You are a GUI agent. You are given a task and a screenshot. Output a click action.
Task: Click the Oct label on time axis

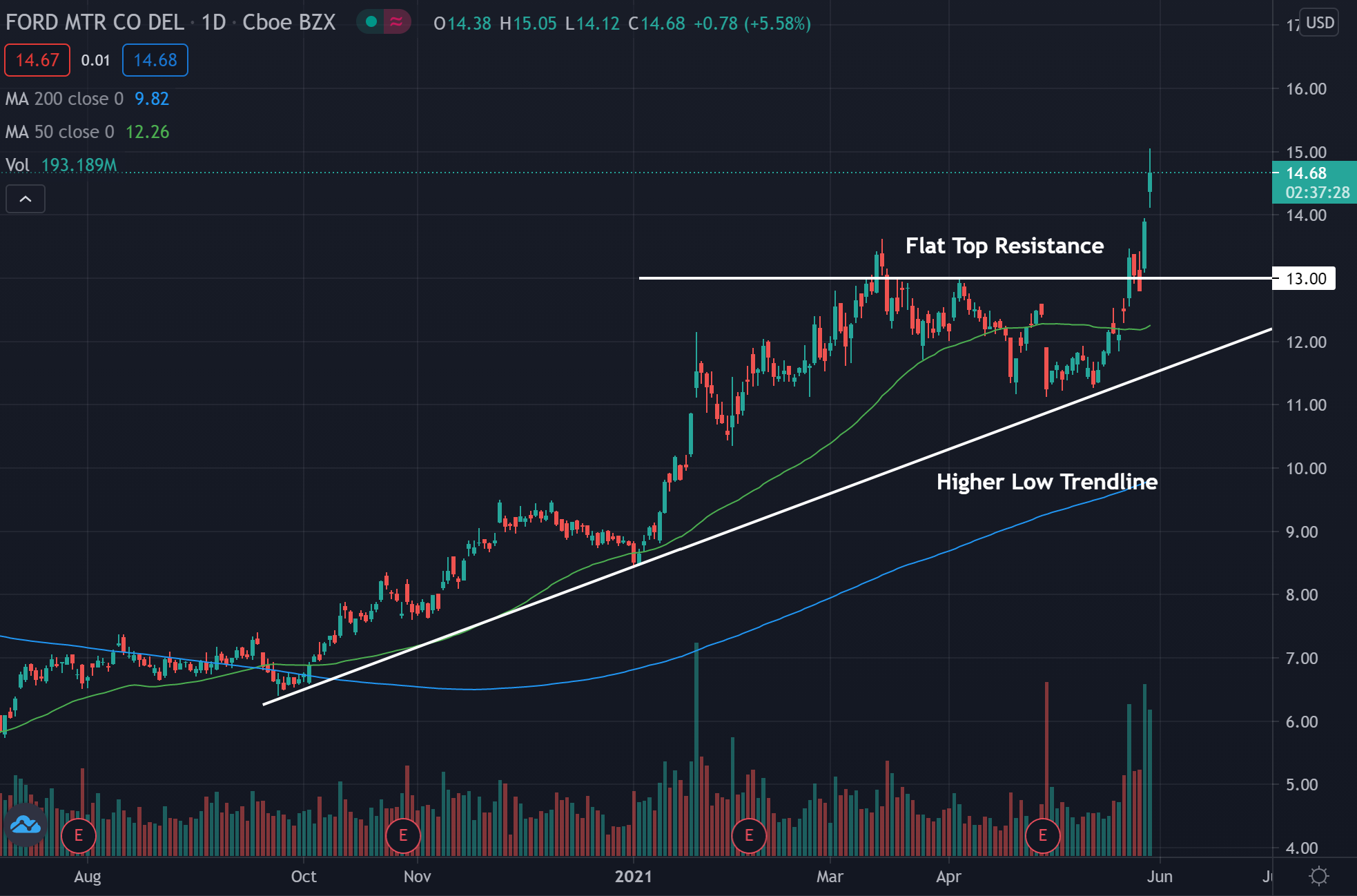click(x=304, y=877)
